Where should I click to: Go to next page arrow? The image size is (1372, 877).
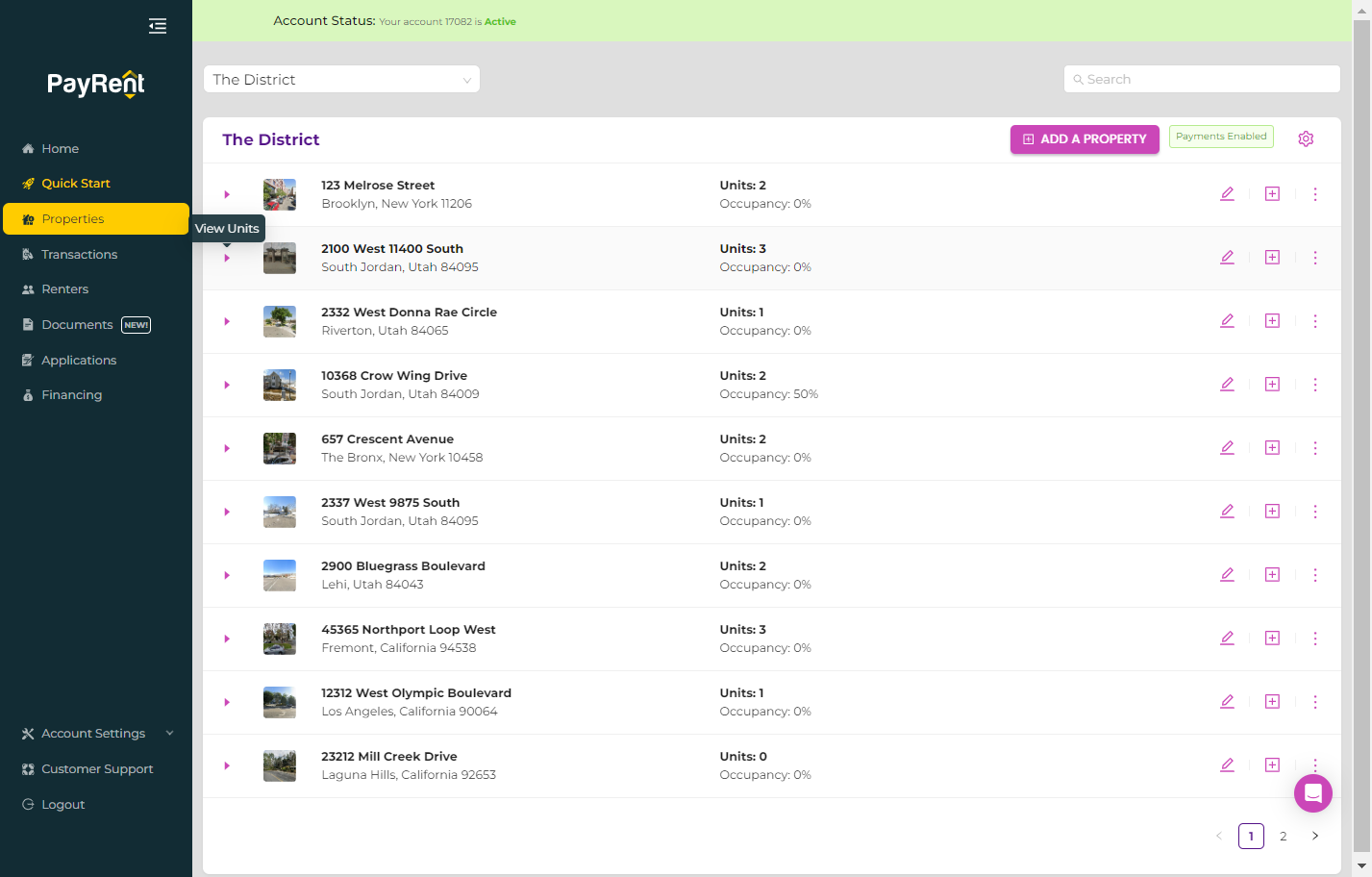point(1315,836)
